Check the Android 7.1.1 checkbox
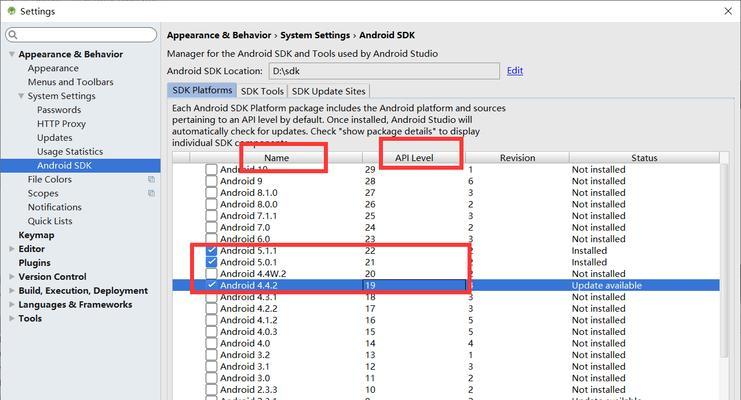741x400 pixels. [x=211, y=216]
